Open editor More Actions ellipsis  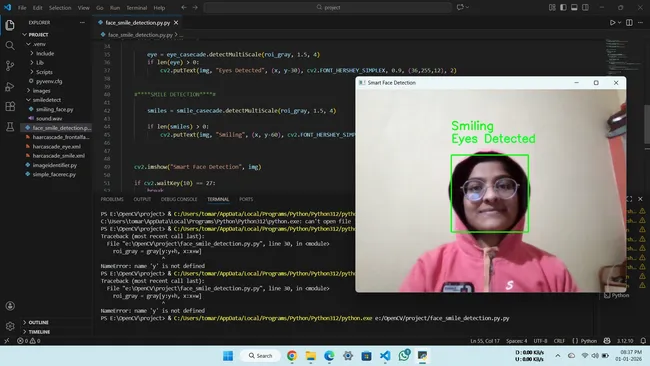click(x=640, y=22)
